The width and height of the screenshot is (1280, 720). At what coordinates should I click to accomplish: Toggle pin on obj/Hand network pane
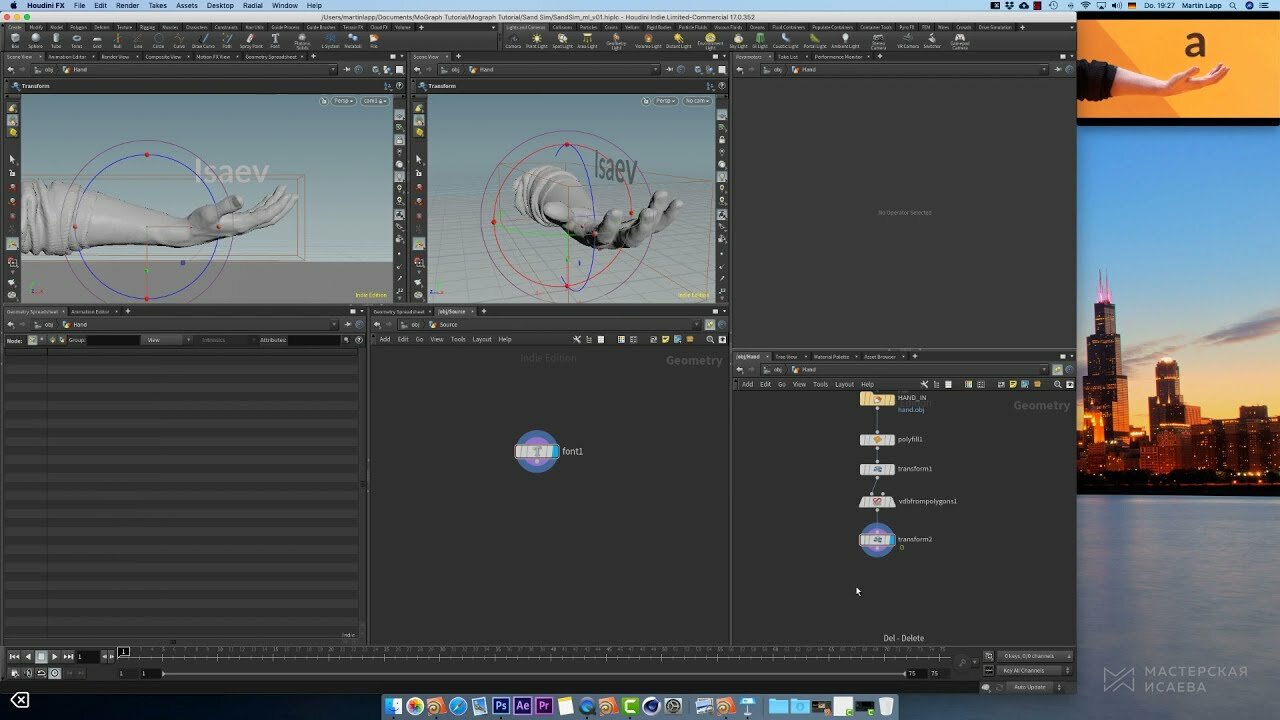[1057, 369]
